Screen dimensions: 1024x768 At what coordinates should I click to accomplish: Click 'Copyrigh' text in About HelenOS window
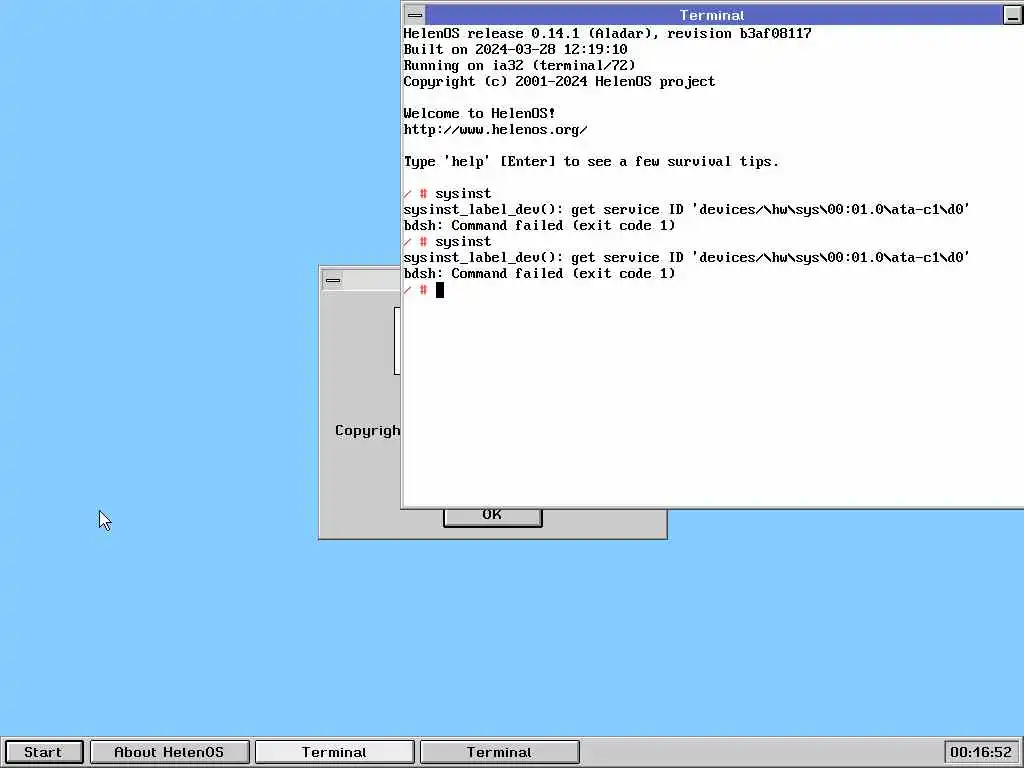(x=367, y=431)
